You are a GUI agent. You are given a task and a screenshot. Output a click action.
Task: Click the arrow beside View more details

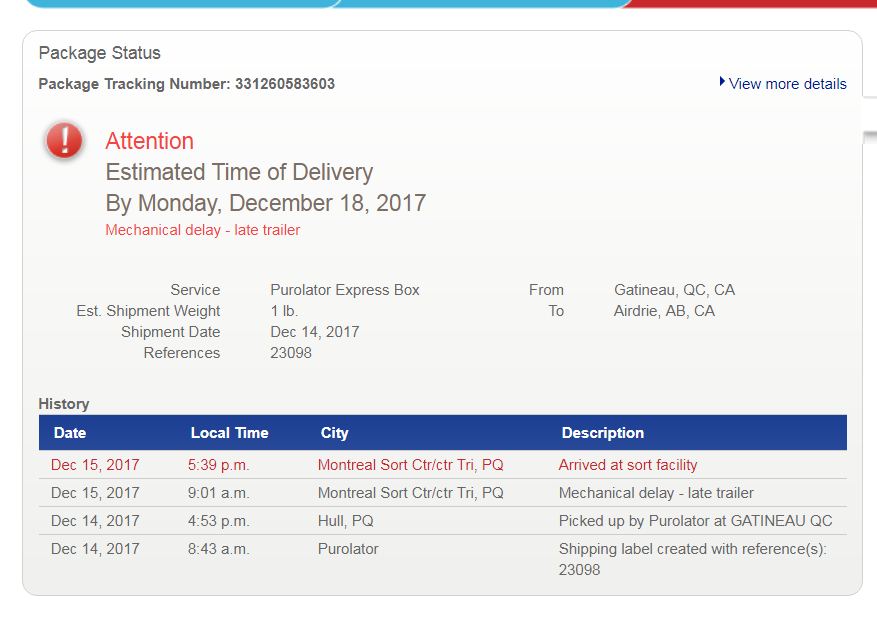point(722,82)
